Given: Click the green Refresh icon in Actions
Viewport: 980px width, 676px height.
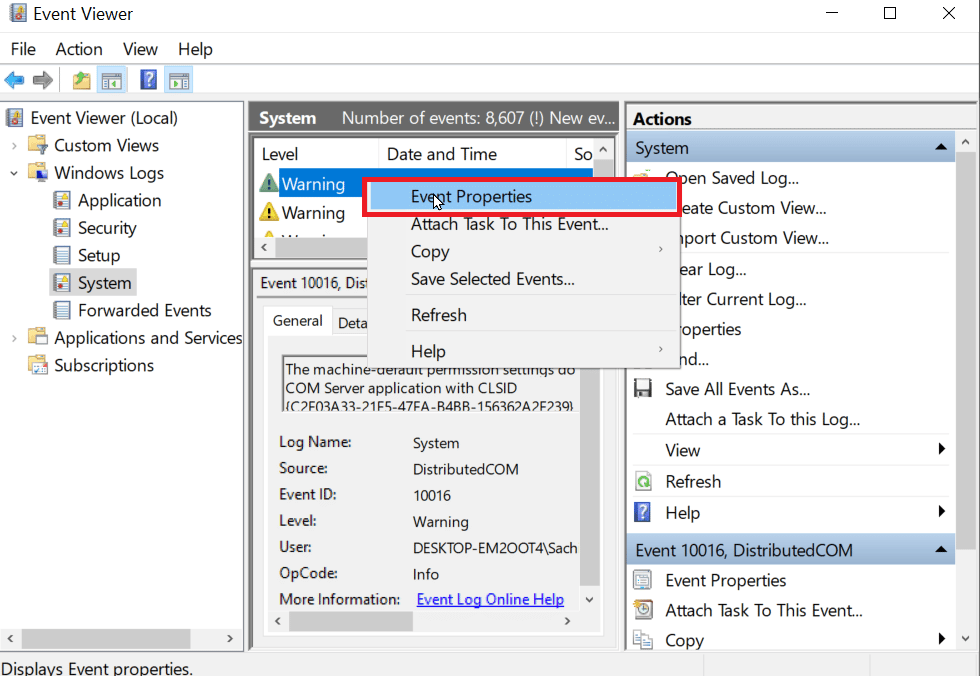Looking at the screenshot, I should (642, 481).
